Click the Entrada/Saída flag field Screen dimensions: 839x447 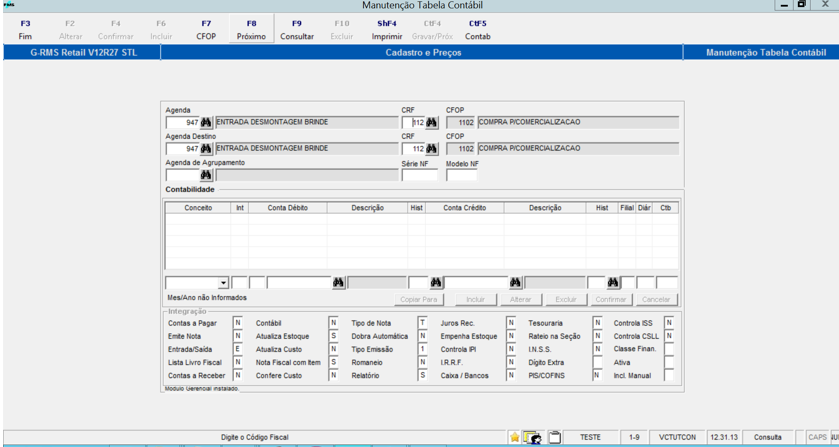pyautogui.click(x=238, y=349)
